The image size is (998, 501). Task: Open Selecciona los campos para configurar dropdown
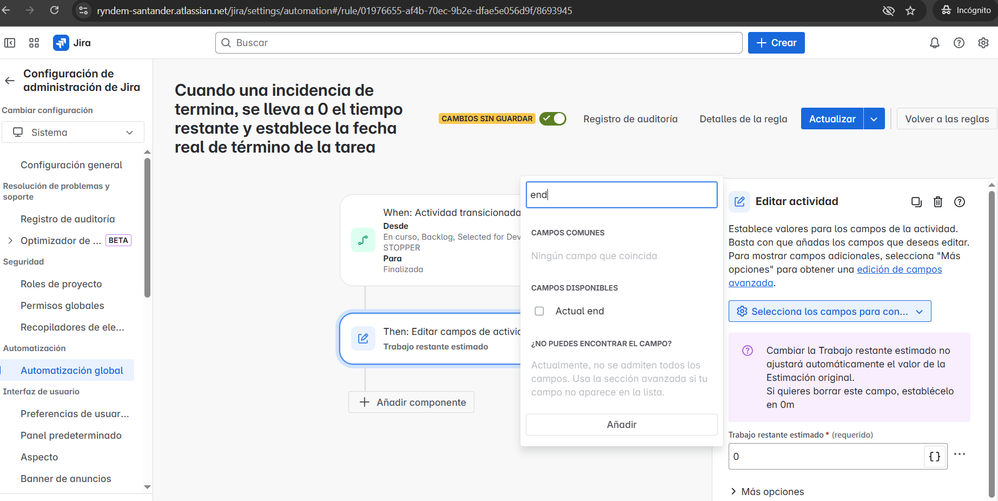point(830,311)
